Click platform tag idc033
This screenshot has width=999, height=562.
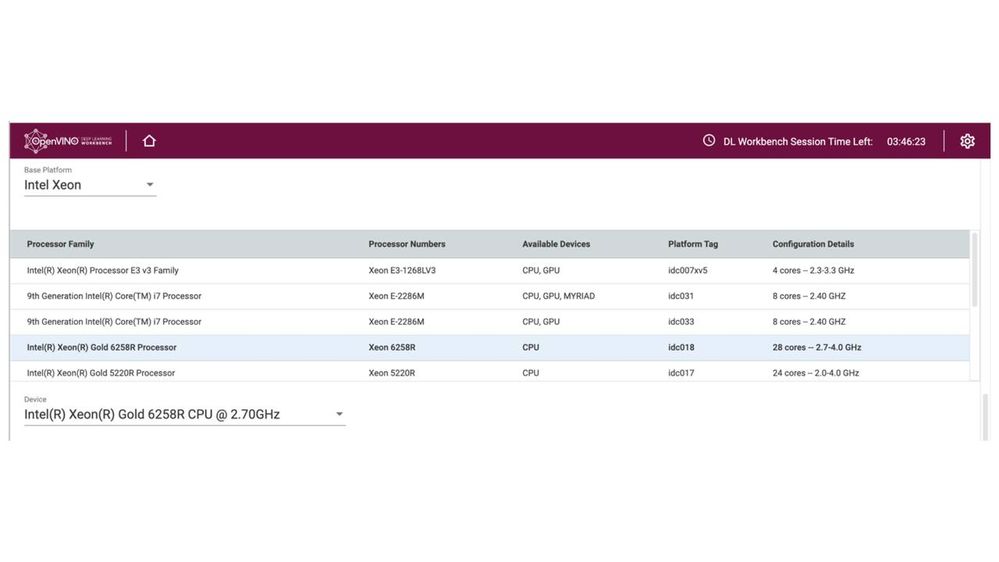(x=680, y=322)
